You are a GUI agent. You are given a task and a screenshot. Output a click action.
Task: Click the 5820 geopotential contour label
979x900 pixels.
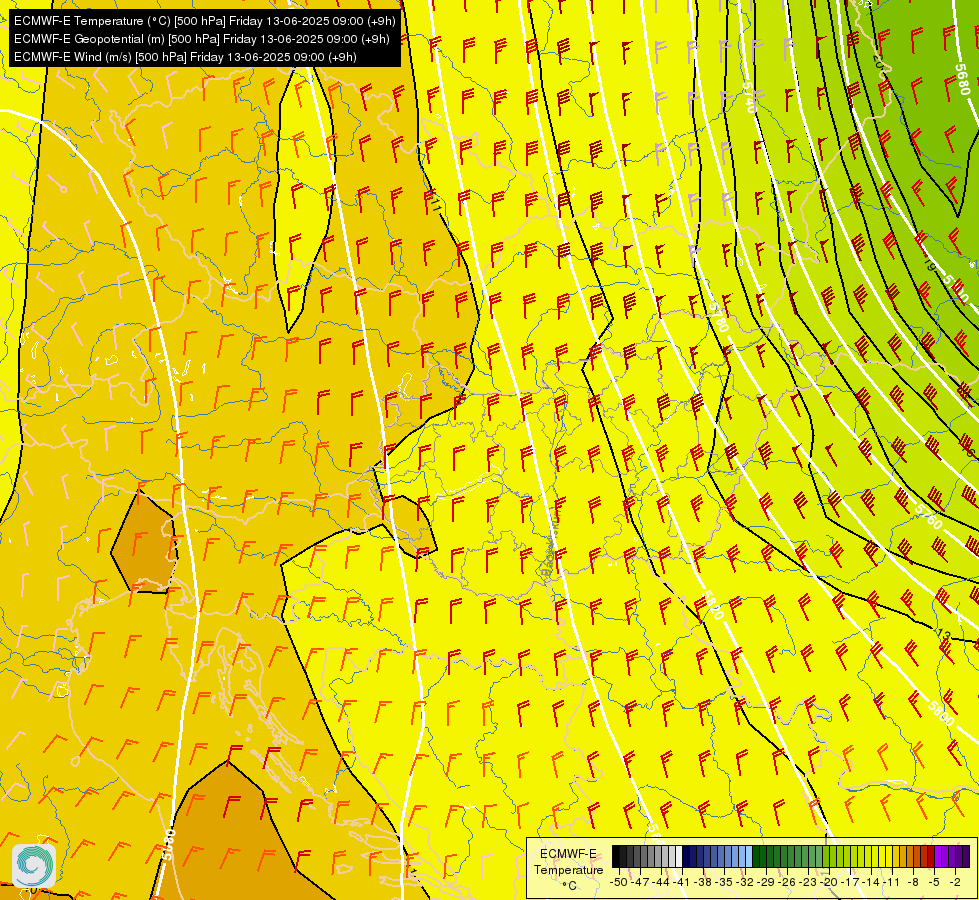click(712, 604)
